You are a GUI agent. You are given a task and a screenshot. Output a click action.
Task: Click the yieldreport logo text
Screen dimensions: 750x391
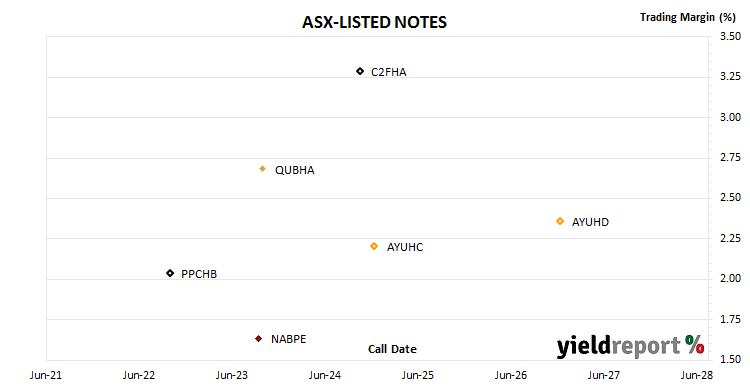tap(618, 346)
